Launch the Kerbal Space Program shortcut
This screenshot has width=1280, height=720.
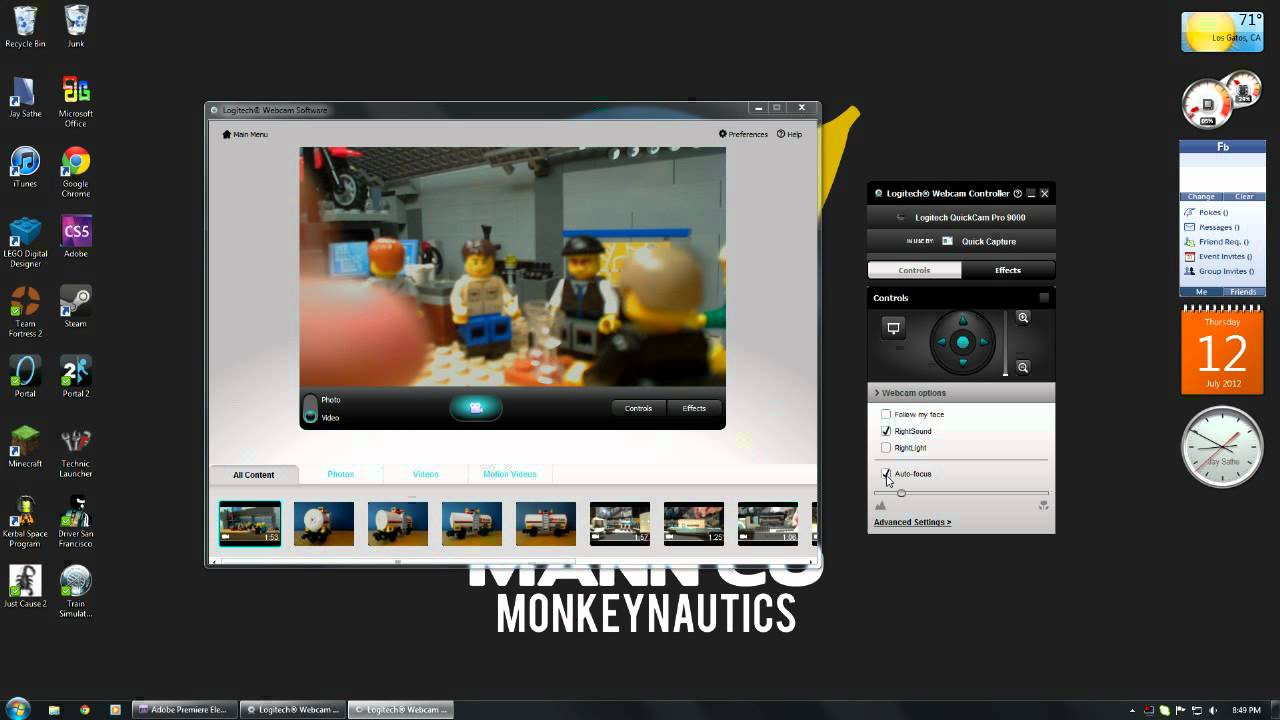(x=25, y=522)
